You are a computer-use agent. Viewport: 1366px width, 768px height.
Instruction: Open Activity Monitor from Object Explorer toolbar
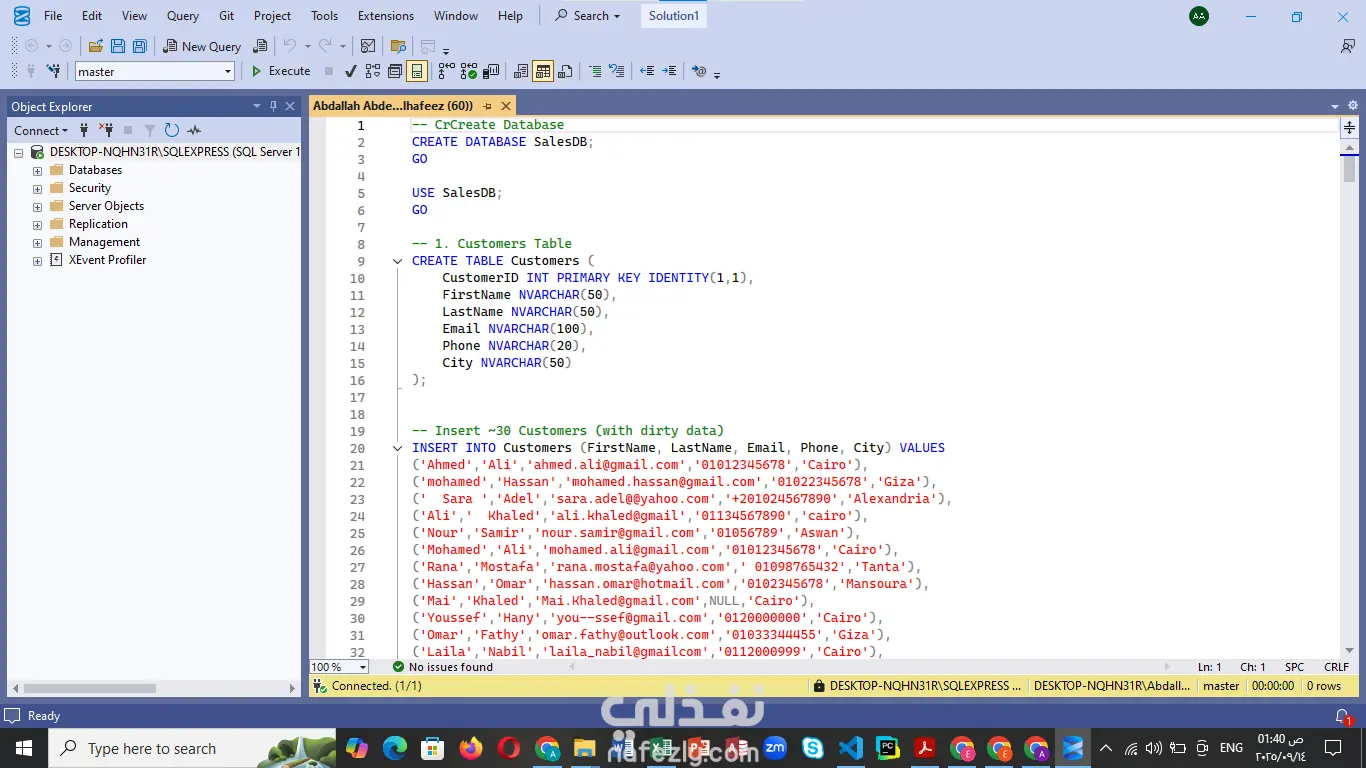(x=194, y=130)
